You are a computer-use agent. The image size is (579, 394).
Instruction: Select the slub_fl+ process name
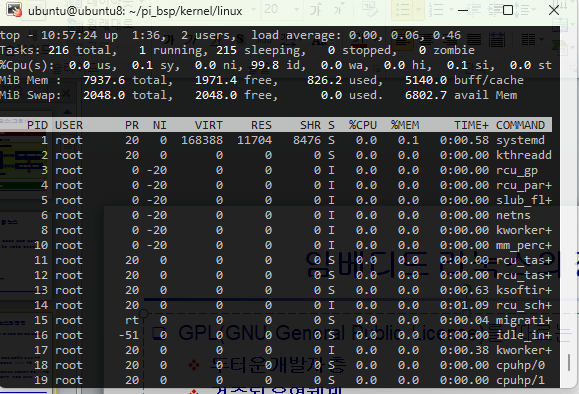click(524, 200)
